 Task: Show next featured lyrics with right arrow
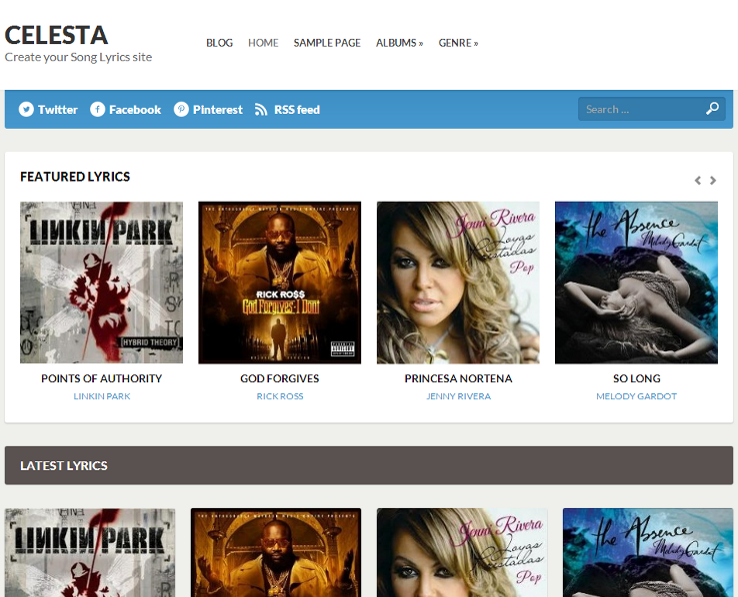(x=713, y=181)
